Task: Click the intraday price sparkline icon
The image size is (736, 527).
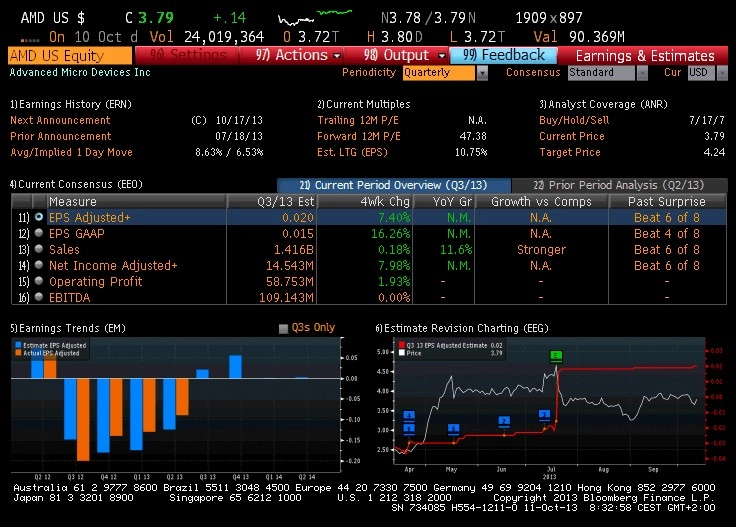Action: pos(314,17)
